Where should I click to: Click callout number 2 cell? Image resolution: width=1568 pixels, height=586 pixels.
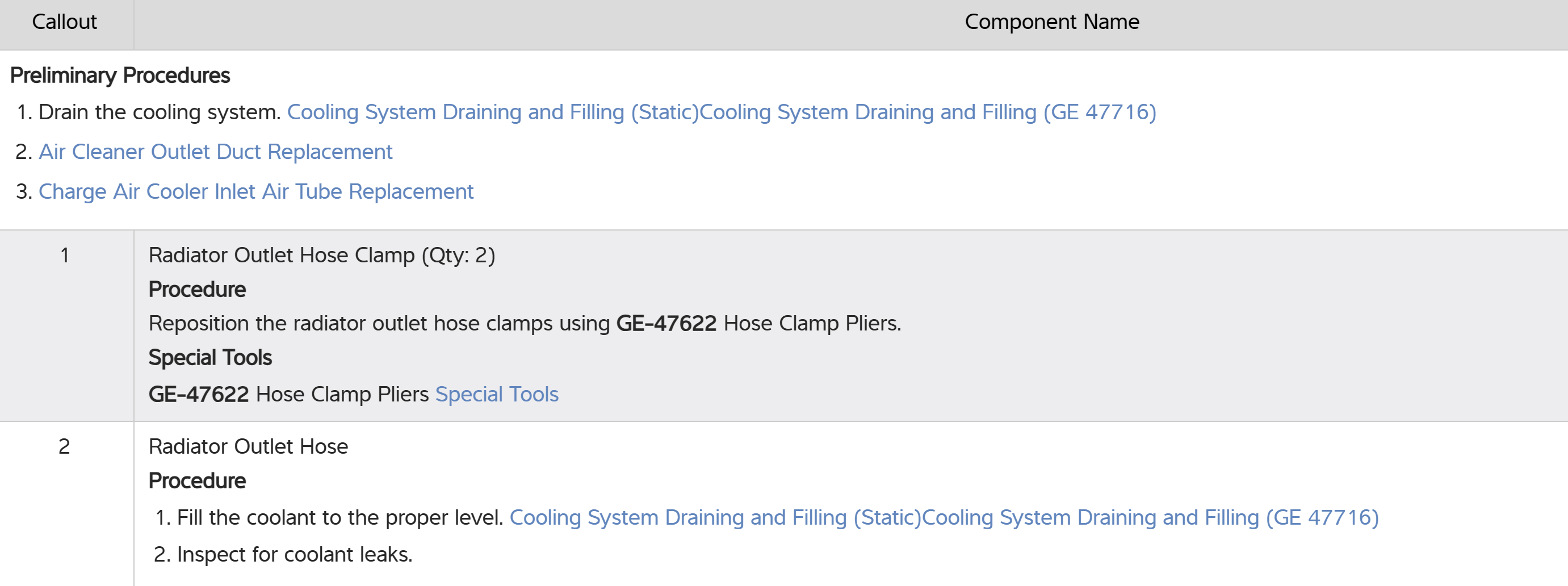tap(65, 447)
